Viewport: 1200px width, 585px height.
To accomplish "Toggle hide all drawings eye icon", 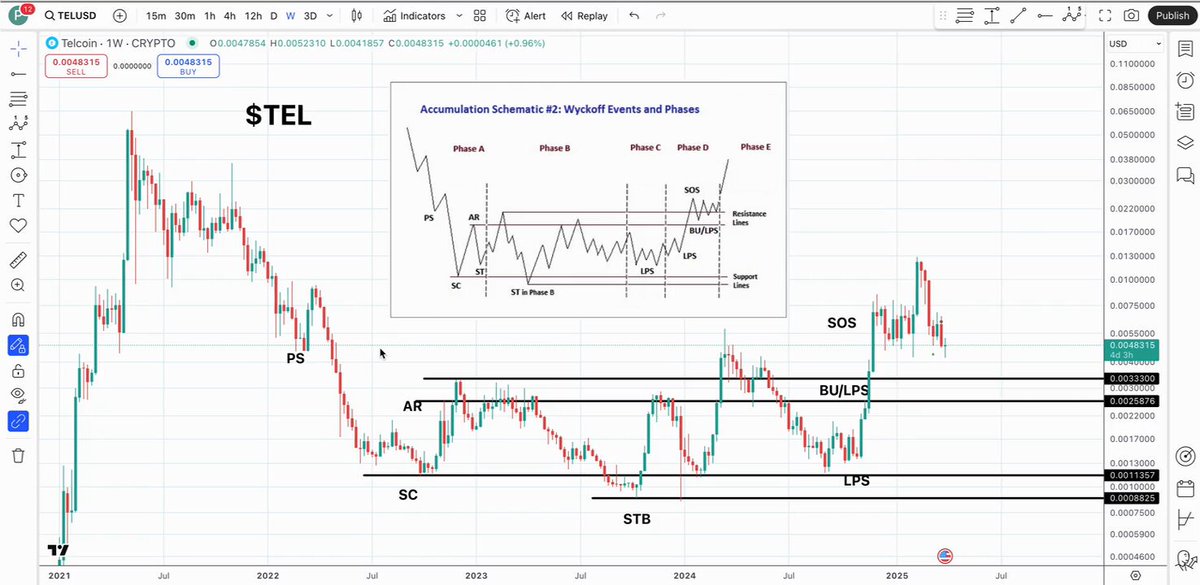I will point(18,396).
